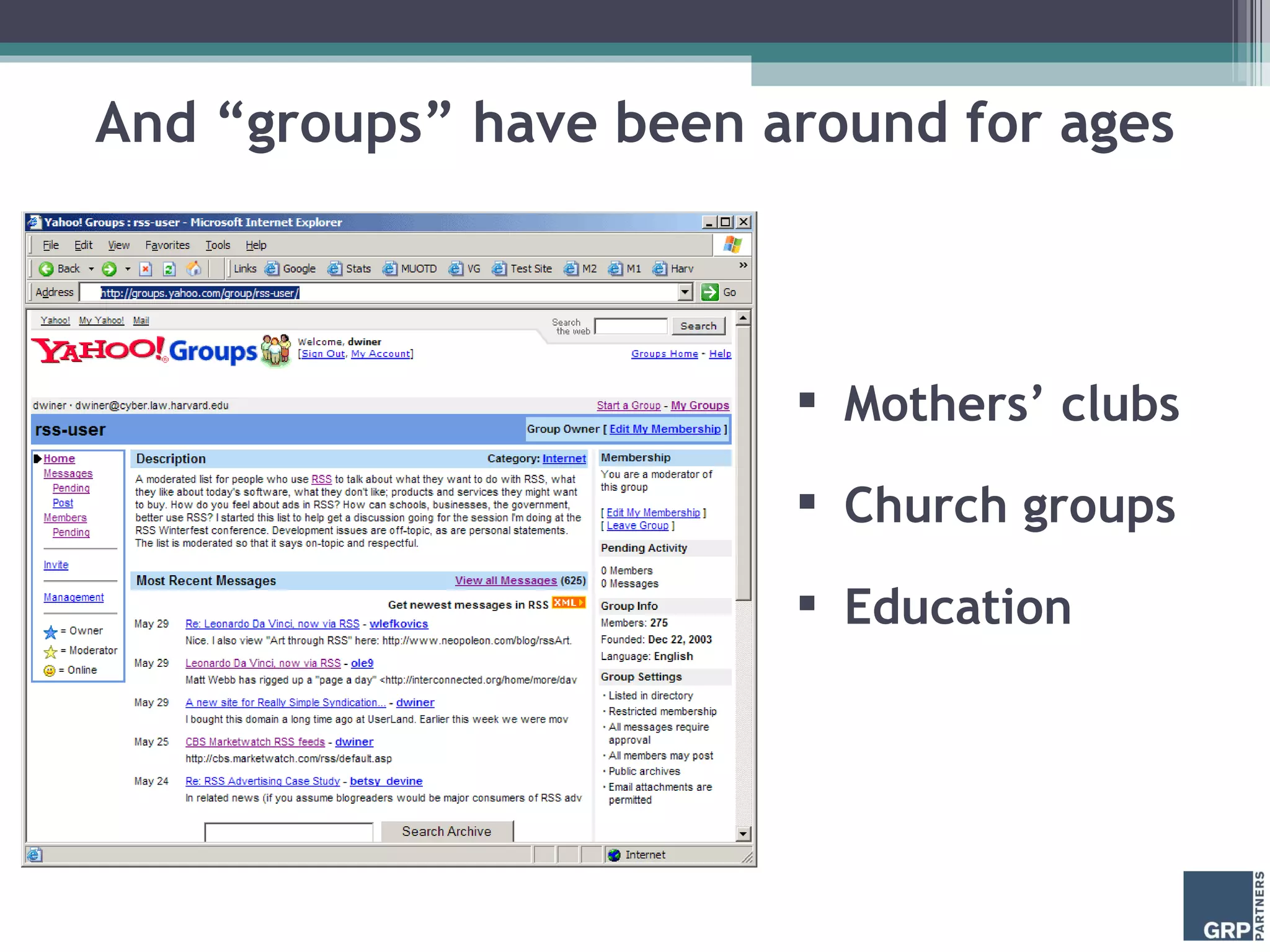Click the Stop loading icon
Viewport: 1270px width, 952px height.
point(146,268)
